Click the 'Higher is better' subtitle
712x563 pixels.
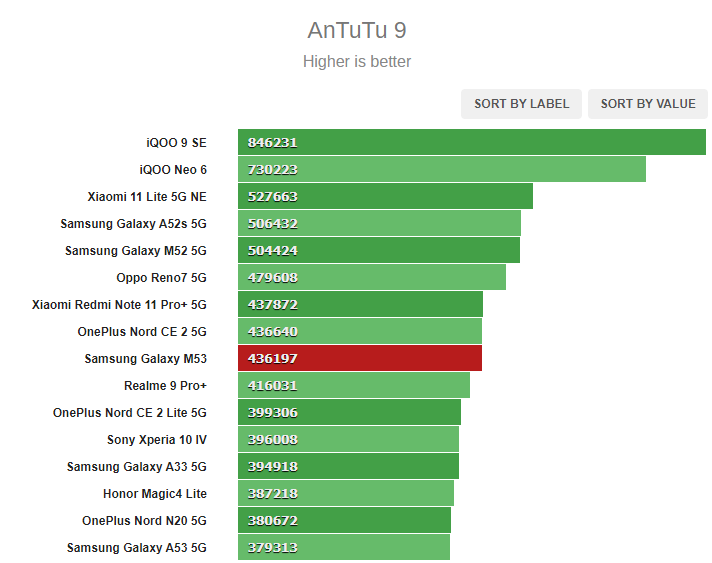pyautogui.click(x=357, y=61)
